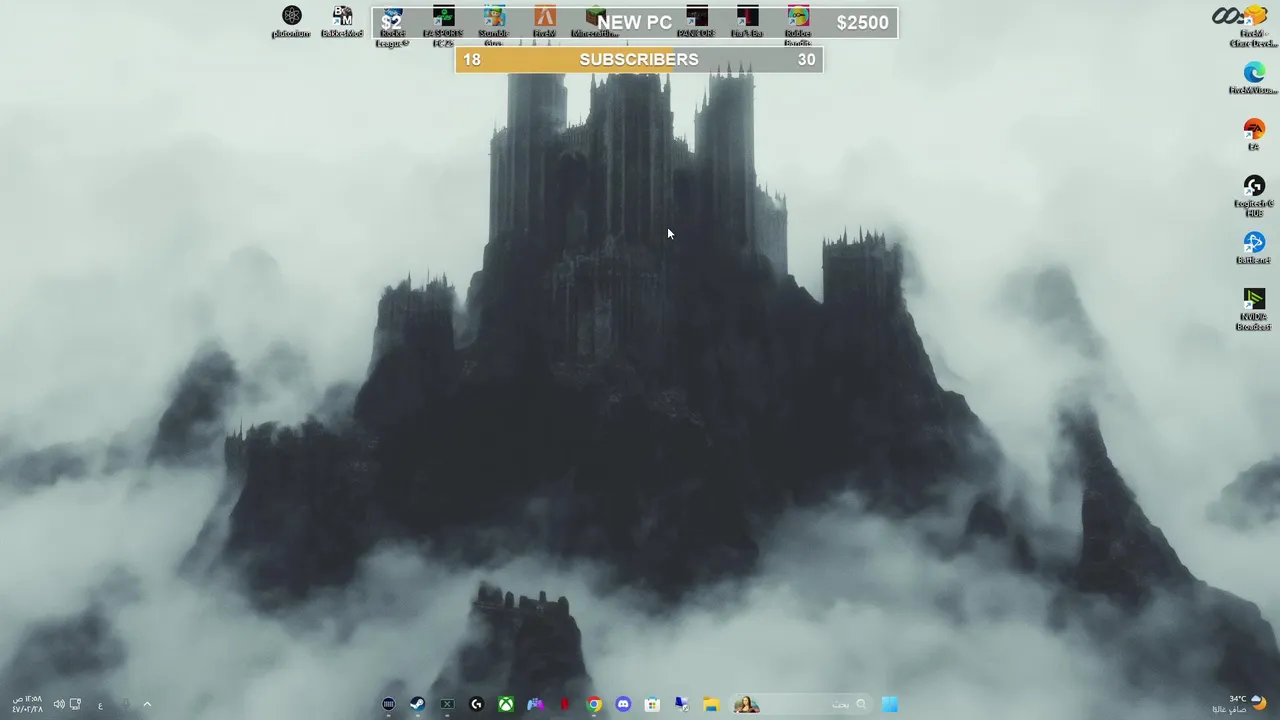
Task: Open File Explorer from the taskbar
Action: coord(711,704)
